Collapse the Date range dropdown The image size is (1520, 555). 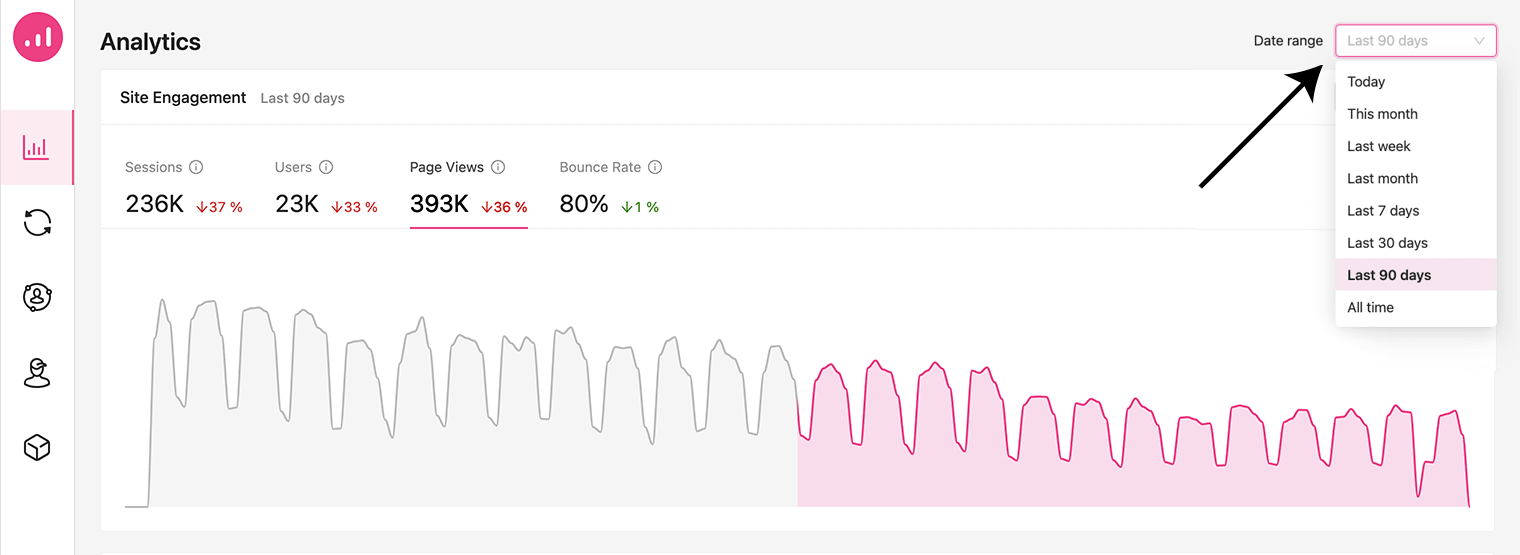1415,41
